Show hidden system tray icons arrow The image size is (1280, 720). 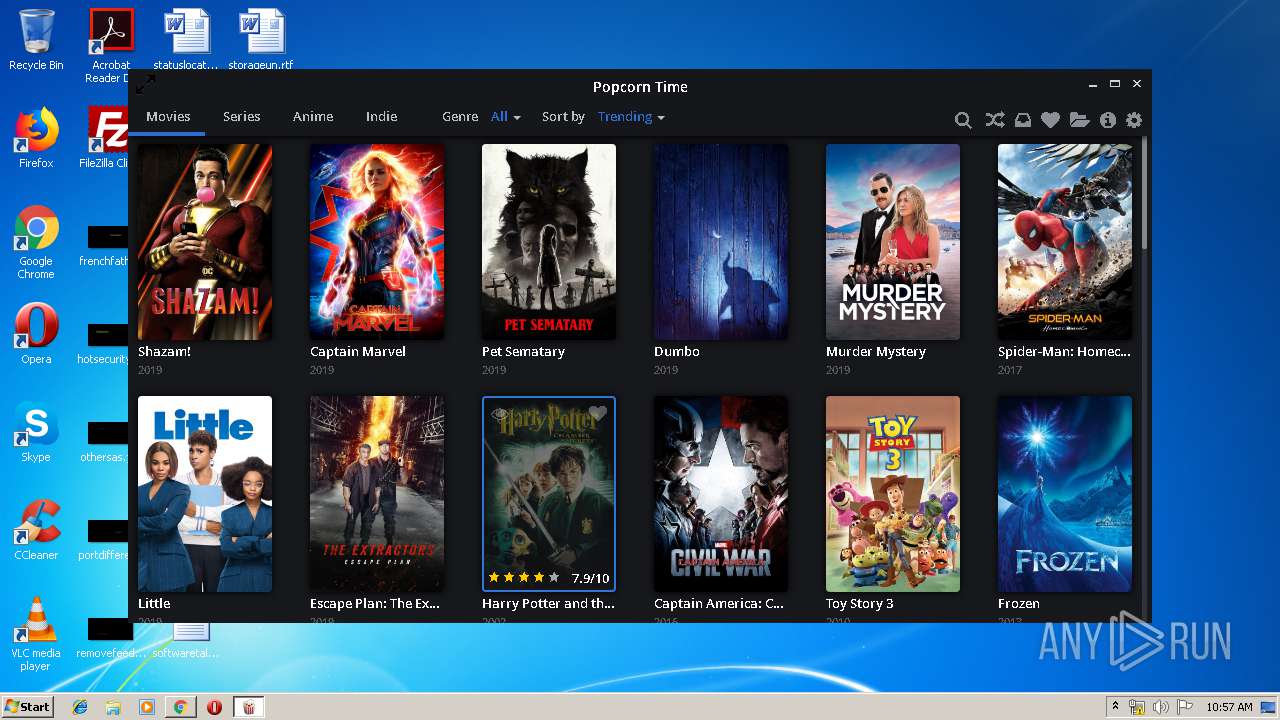1115,707
